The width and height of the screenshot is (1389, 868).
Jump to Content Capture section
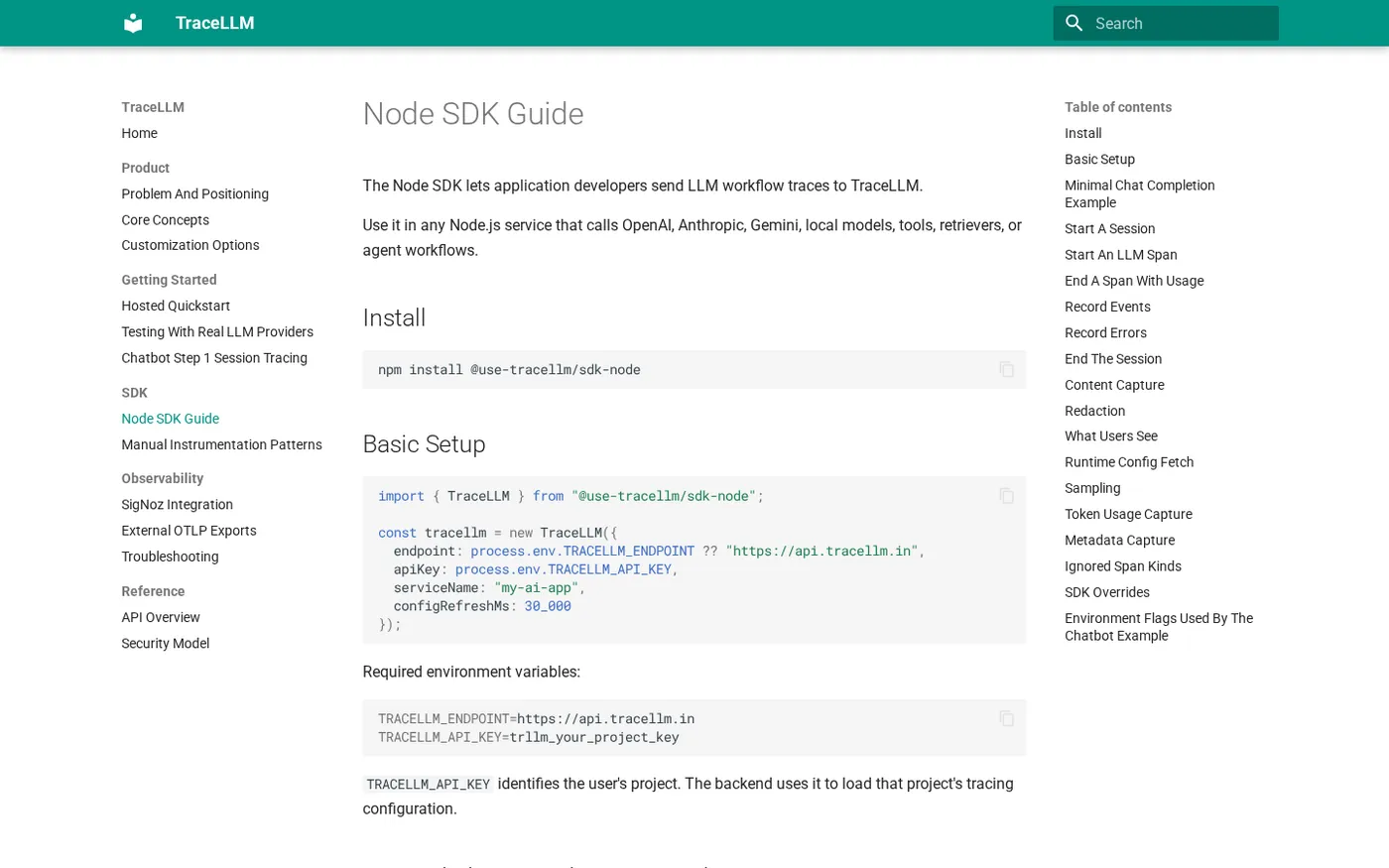click(1114, 385)
